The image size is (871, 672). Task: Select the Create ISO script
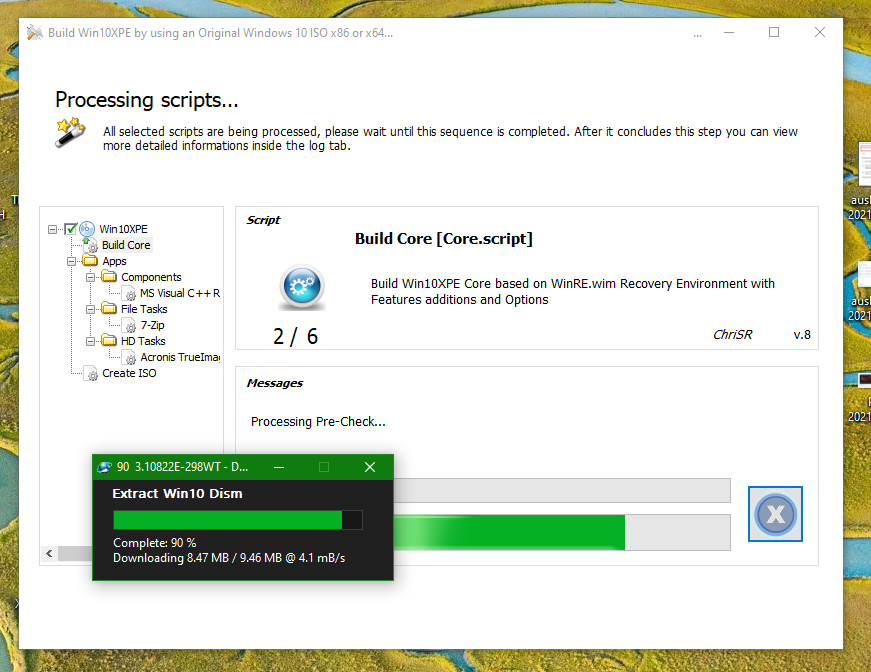129,373
